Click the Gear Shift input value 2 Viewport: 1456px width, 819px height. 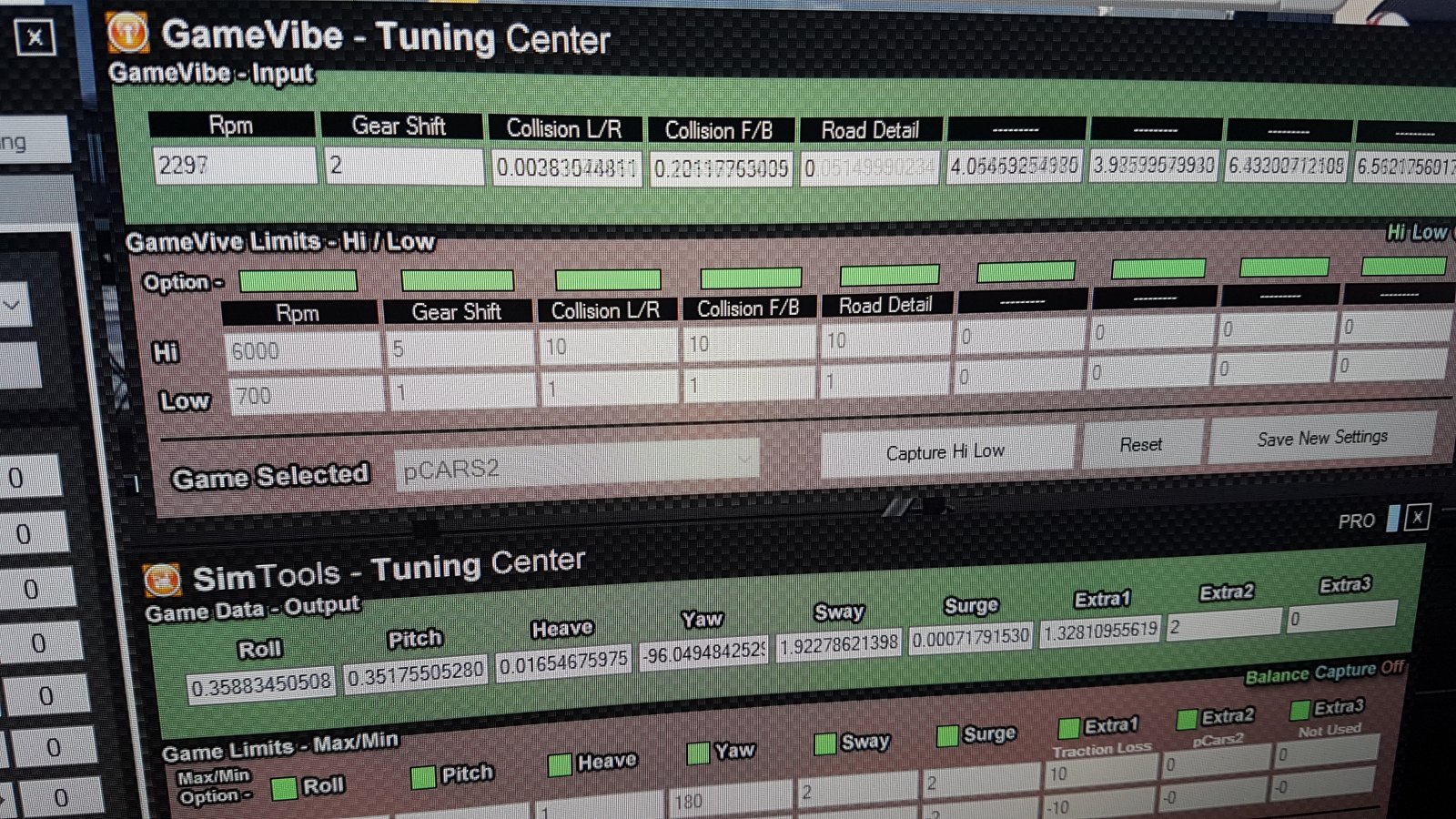tap(403, 166)
